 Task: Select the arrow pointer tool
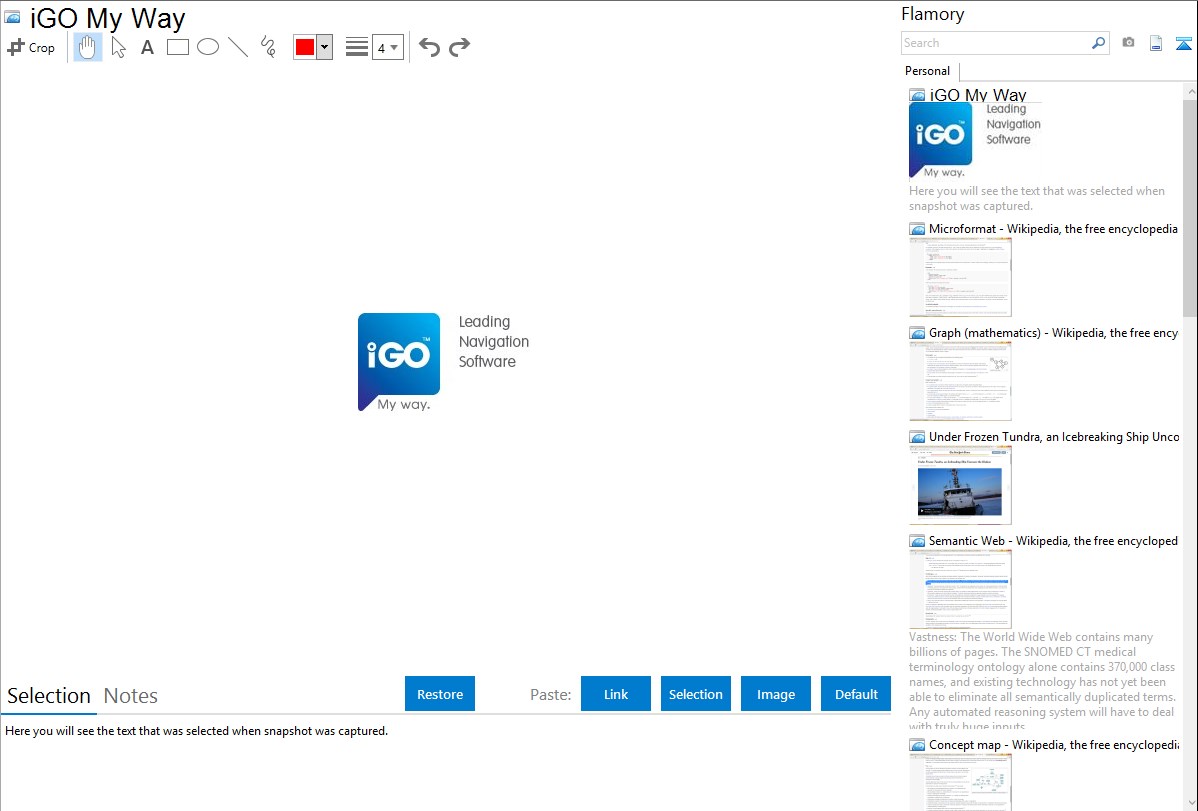[118, 47]
